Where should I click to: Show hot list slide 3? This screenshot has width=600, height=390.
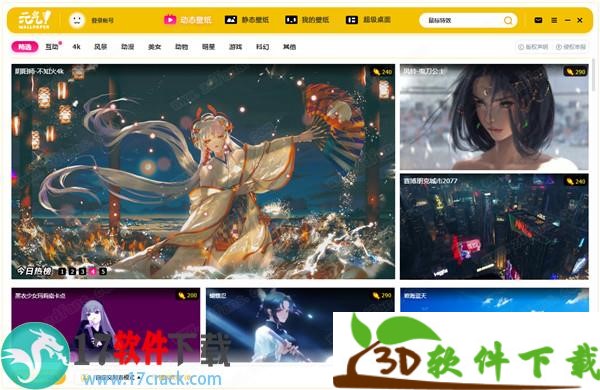pos(82,271)
